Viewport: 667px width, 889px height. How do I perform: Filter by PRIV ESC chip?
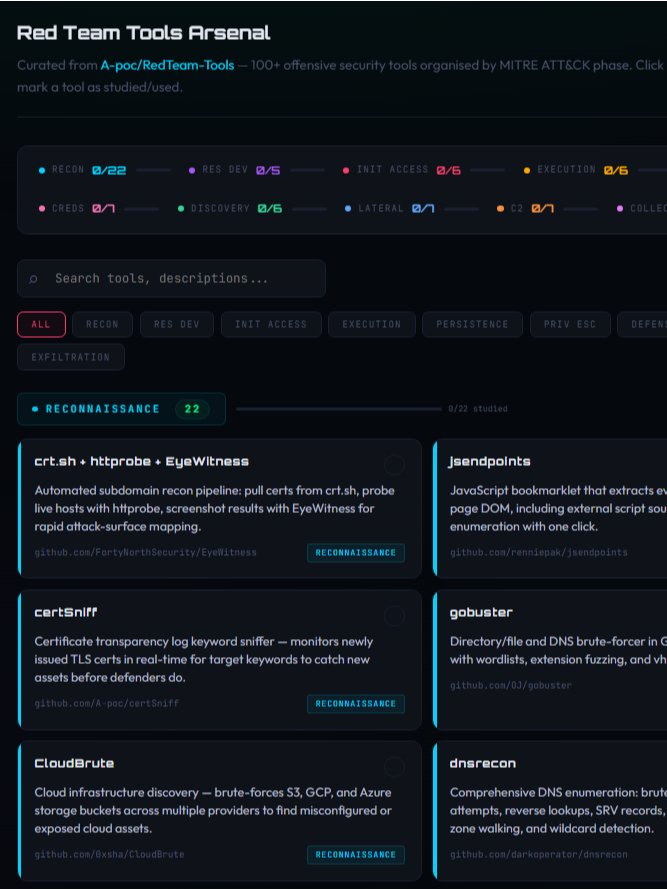point(570,324)
